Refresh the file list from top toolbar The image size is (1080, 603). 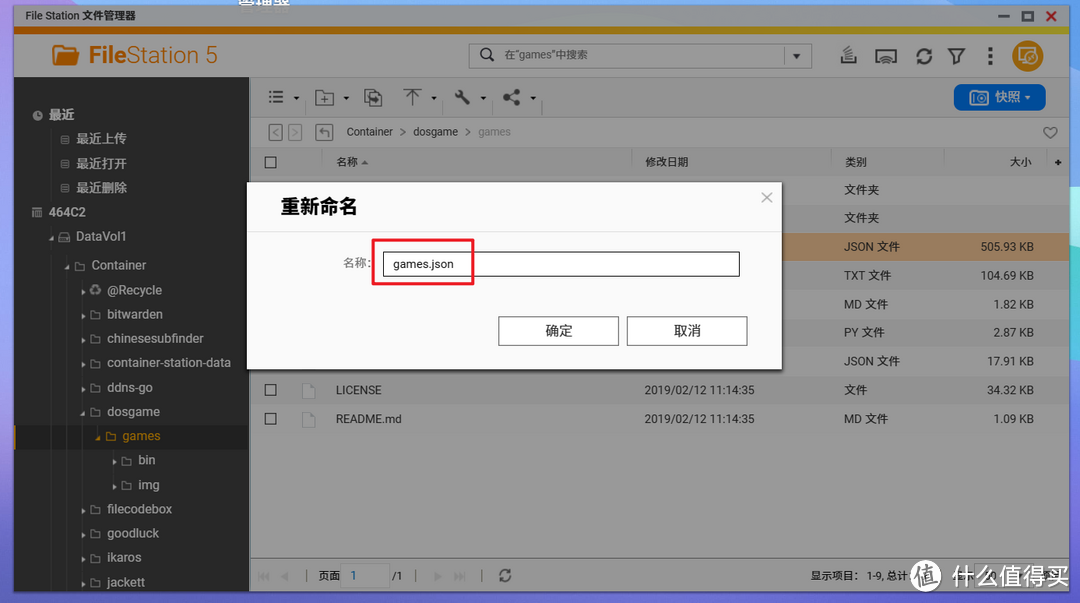pos(924,57)
